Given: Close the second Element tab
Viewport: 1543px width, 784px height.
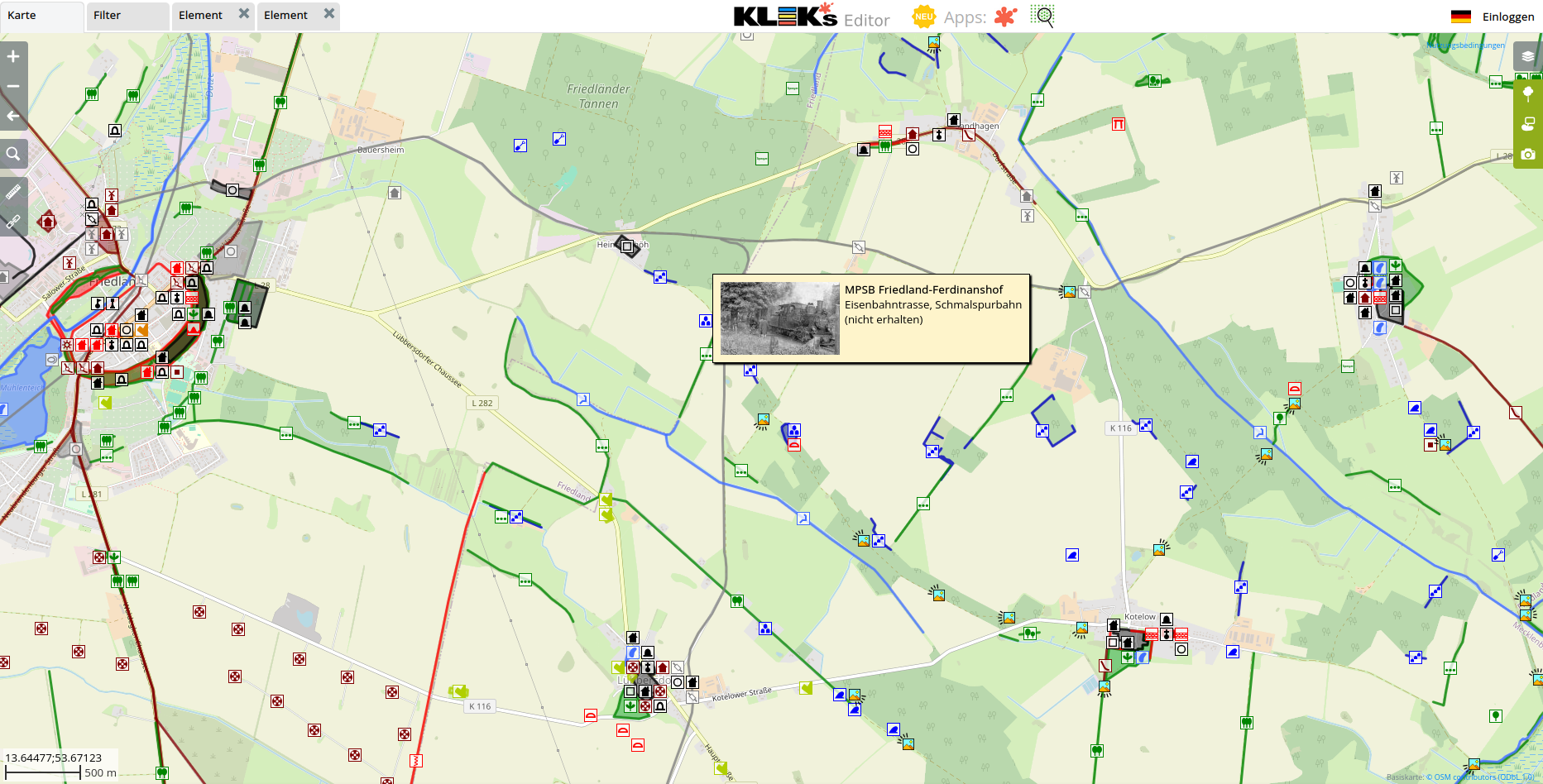Looking at the screenshot, I should (329, 14).
